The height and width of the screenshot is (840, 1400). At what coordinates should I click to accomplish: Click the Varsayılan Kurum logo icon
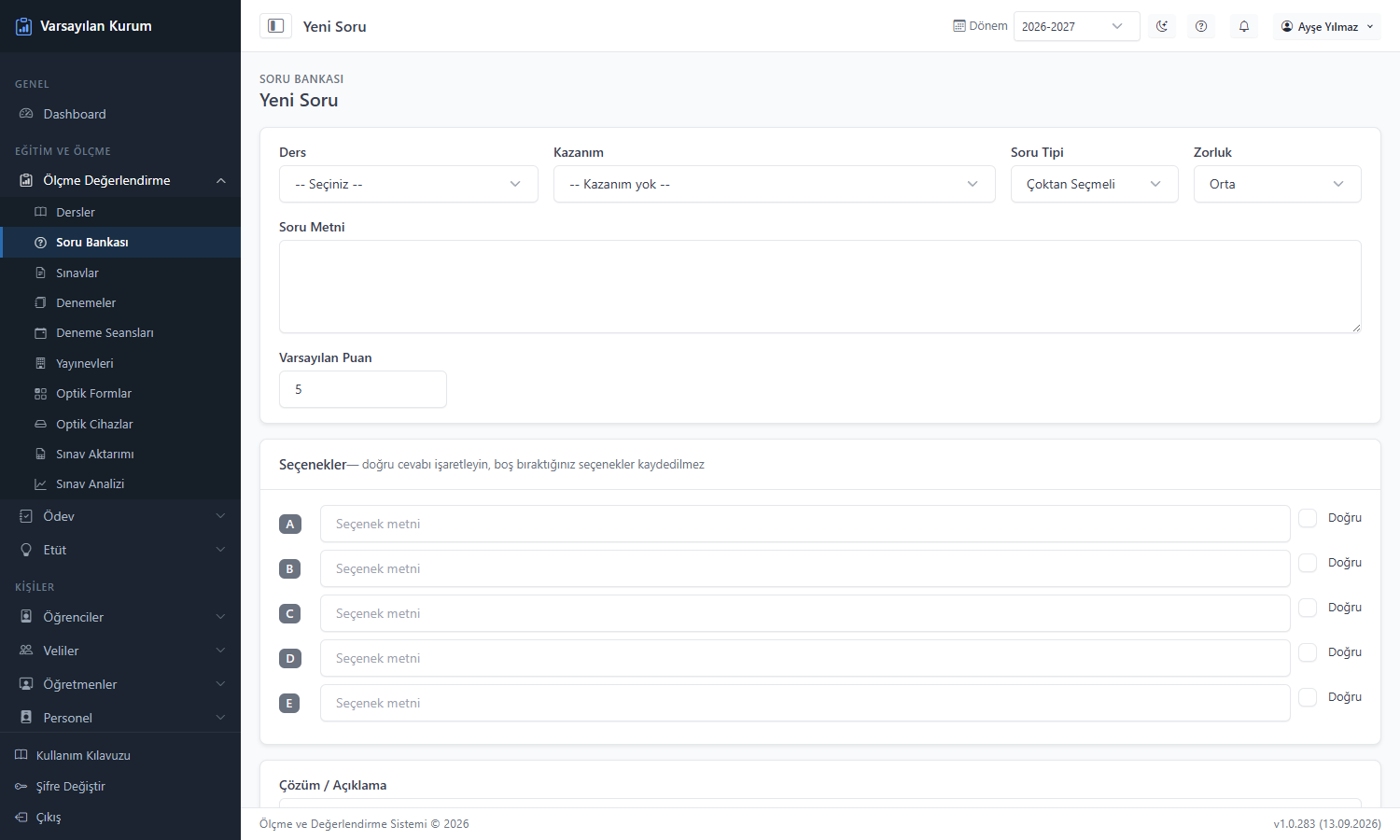[x=24, y=26]
